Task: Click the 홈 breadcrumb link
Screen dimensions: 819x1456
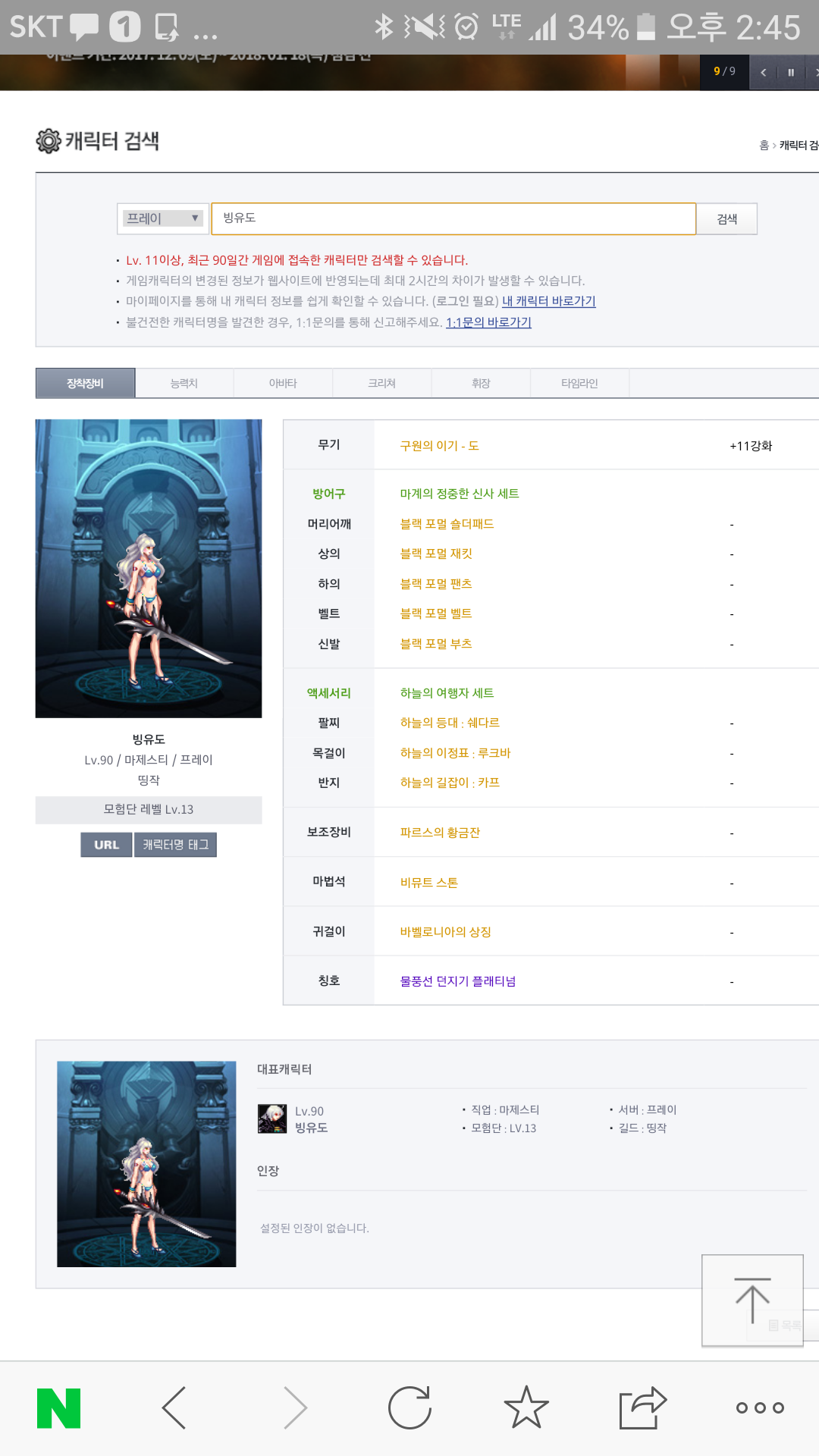Action: tap(764, 146)
